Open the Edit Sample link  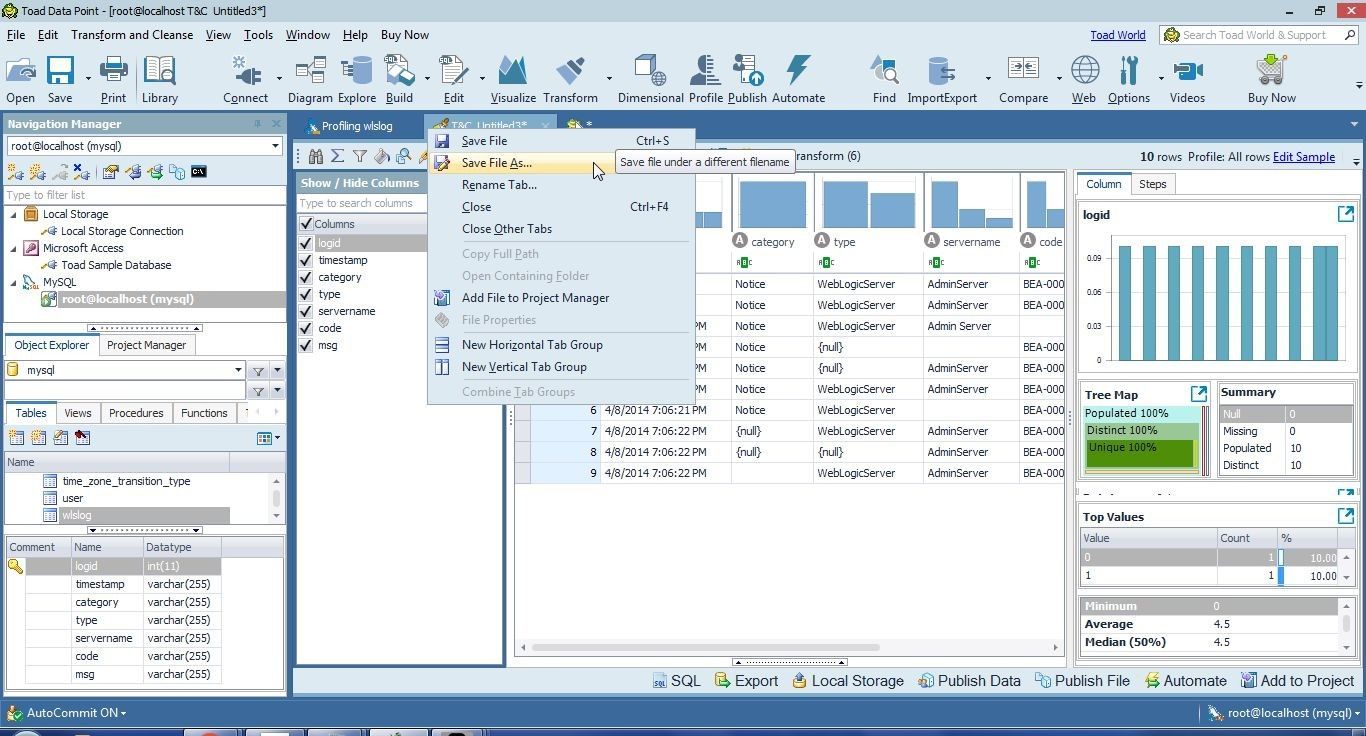tap(1303, 156)
